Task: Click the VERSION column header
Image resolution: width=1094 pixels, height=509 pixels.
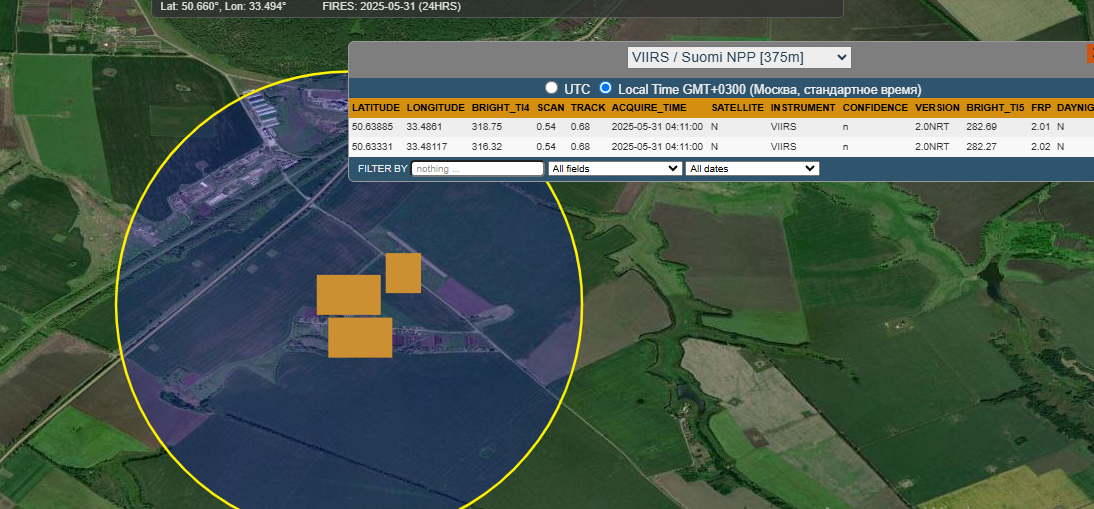Action: 937,108
